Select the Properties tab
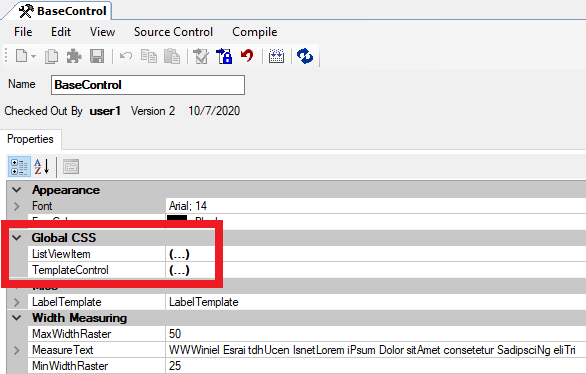586x374 pixels. pyautogui.click(x=30, y=139)
